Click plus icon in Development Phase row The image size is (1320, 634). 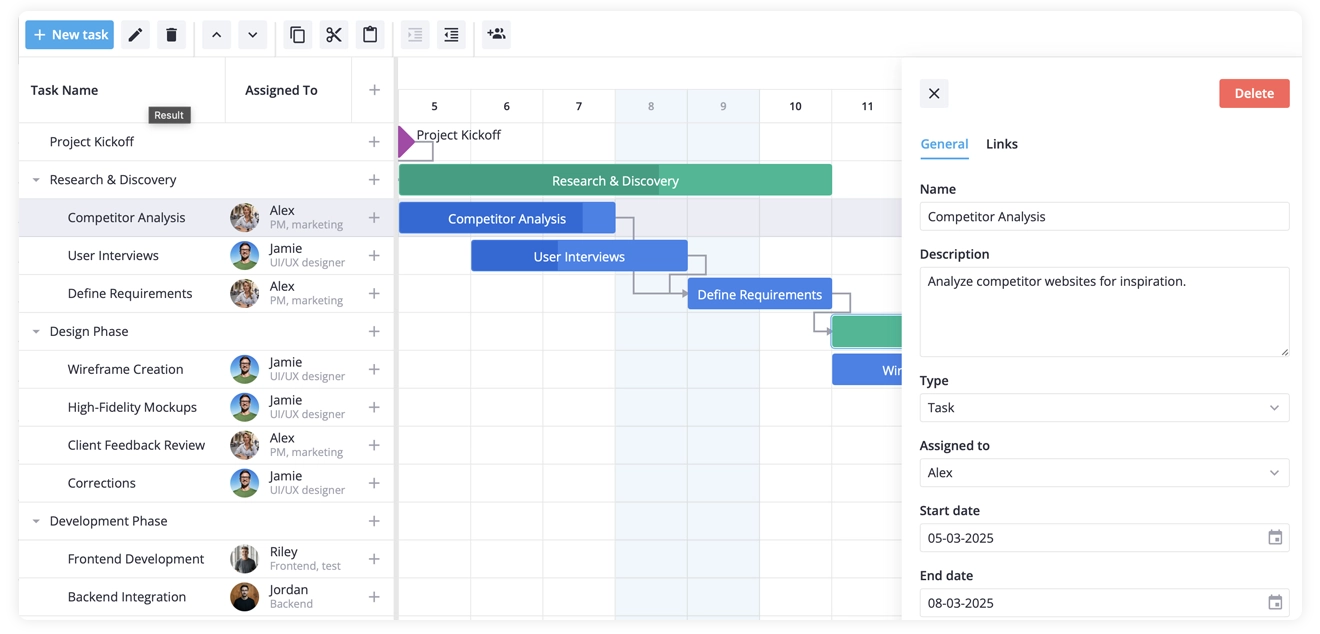click(374, 521)
